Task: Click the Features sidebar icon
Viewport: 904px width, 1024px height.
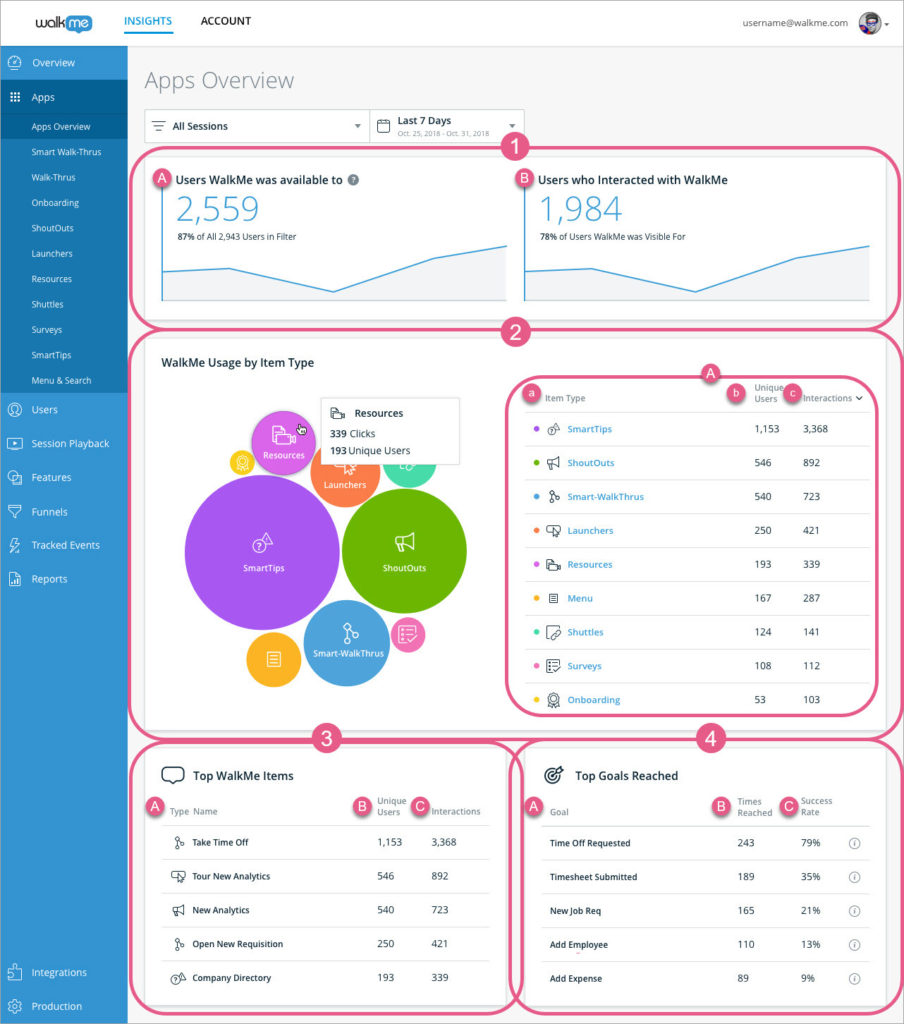Action: (14, 477)
